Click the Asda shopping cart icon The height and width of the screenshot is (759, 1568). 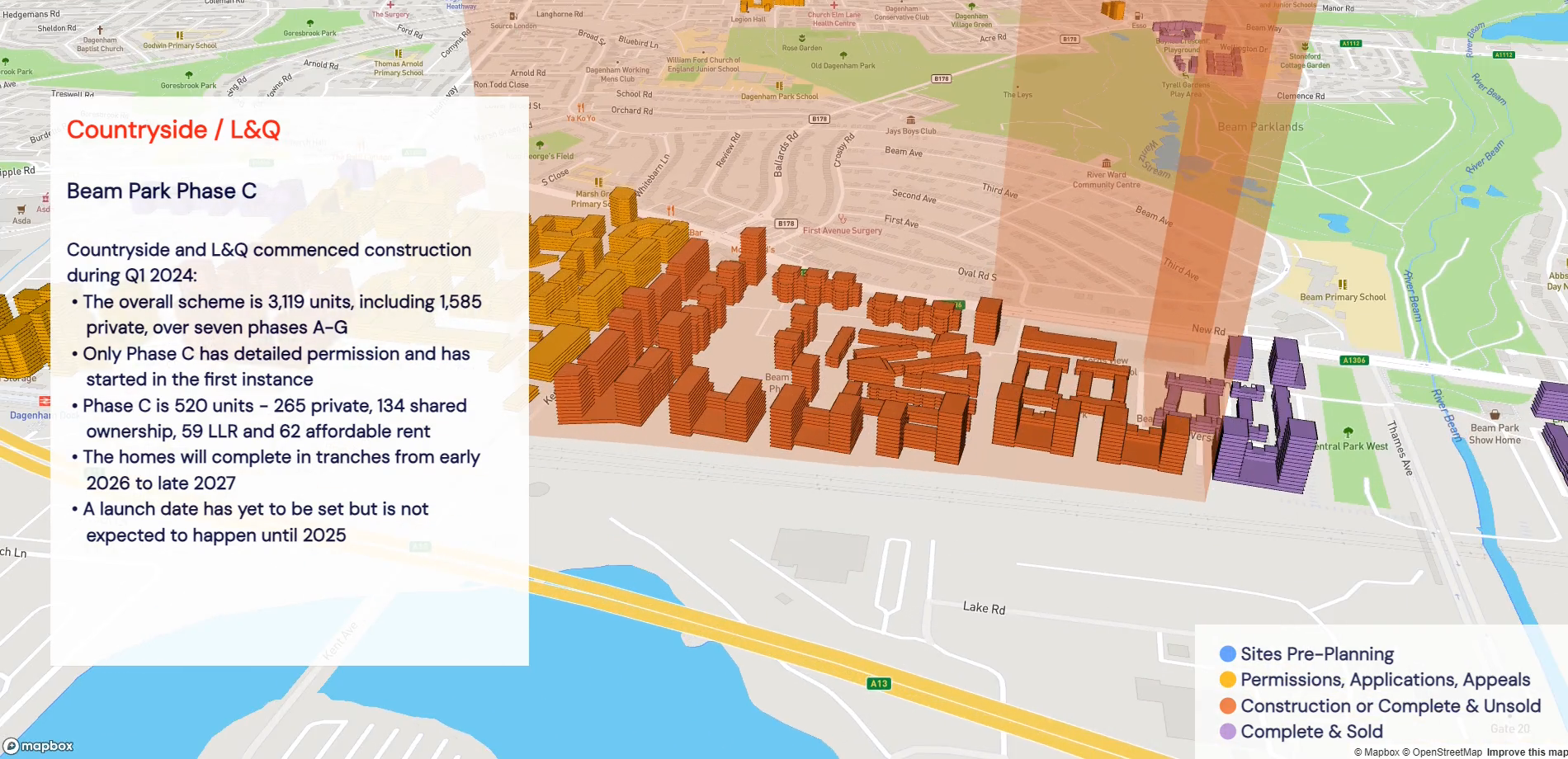click(21, 210)
